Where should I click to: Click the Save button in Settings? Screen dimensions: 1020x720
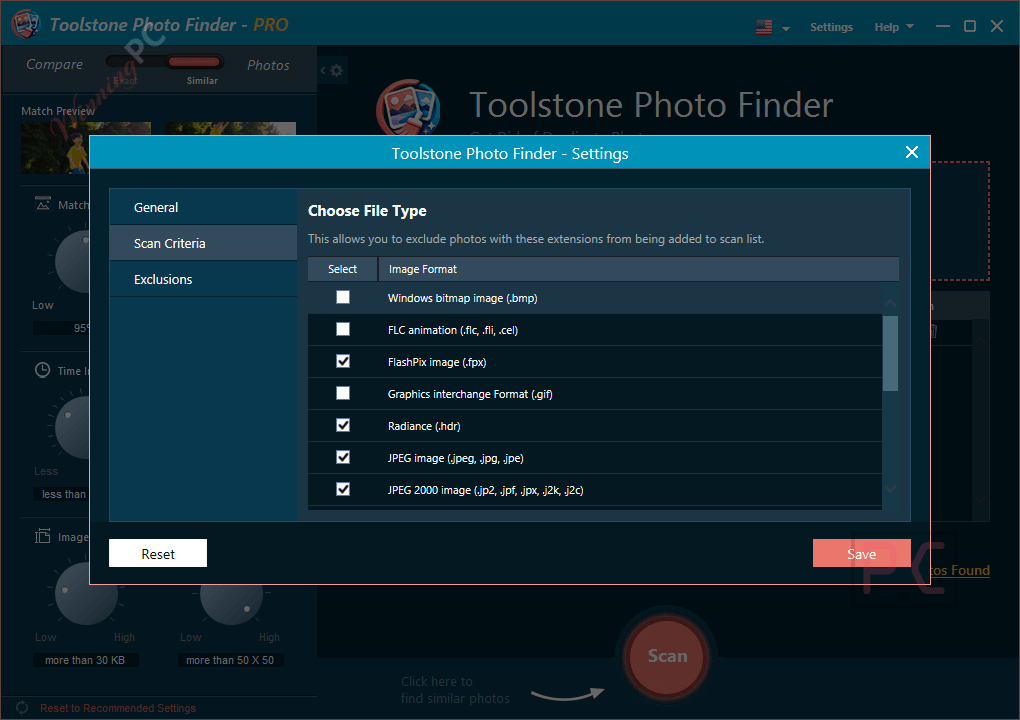pyautogui.click(x=861, y=553)
